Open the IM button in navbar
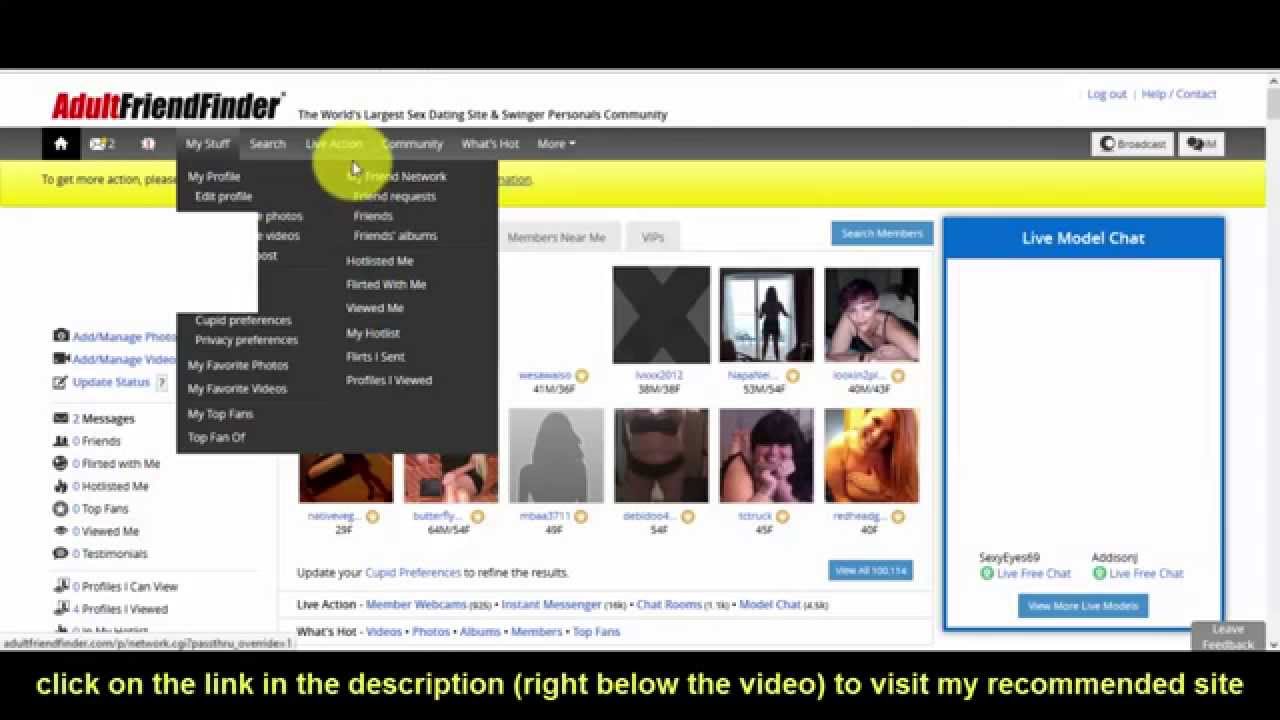The height and width of the screenshot is (720, 1280). [1202, 144]
